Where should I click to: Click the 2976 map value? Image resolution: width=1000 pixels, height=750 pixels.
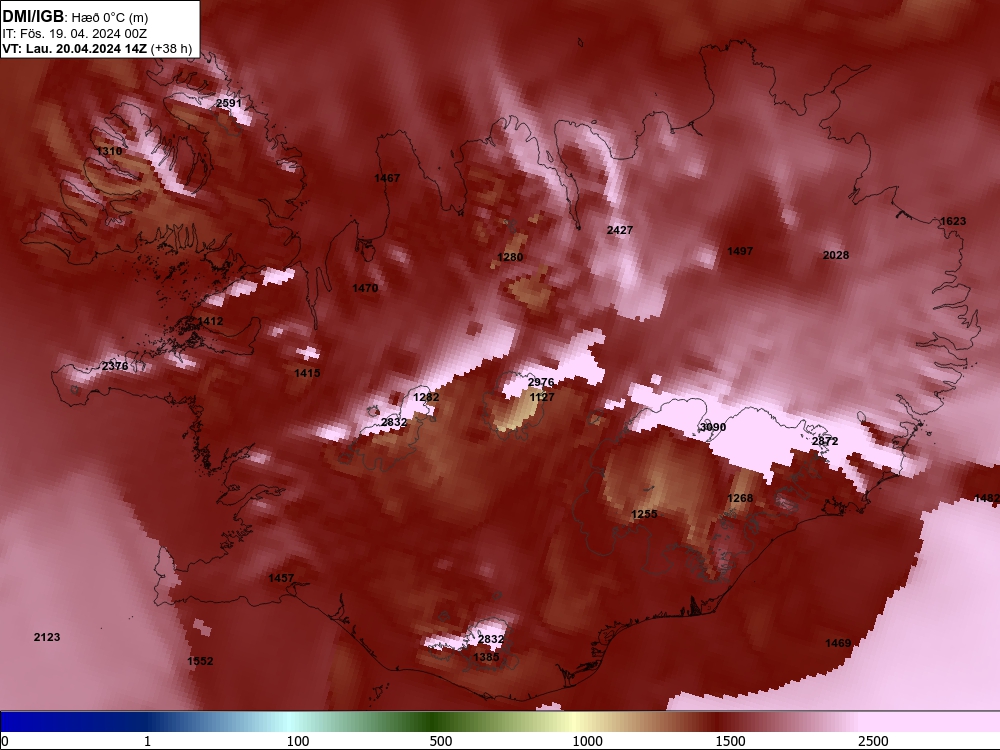(x=541, y=382)
